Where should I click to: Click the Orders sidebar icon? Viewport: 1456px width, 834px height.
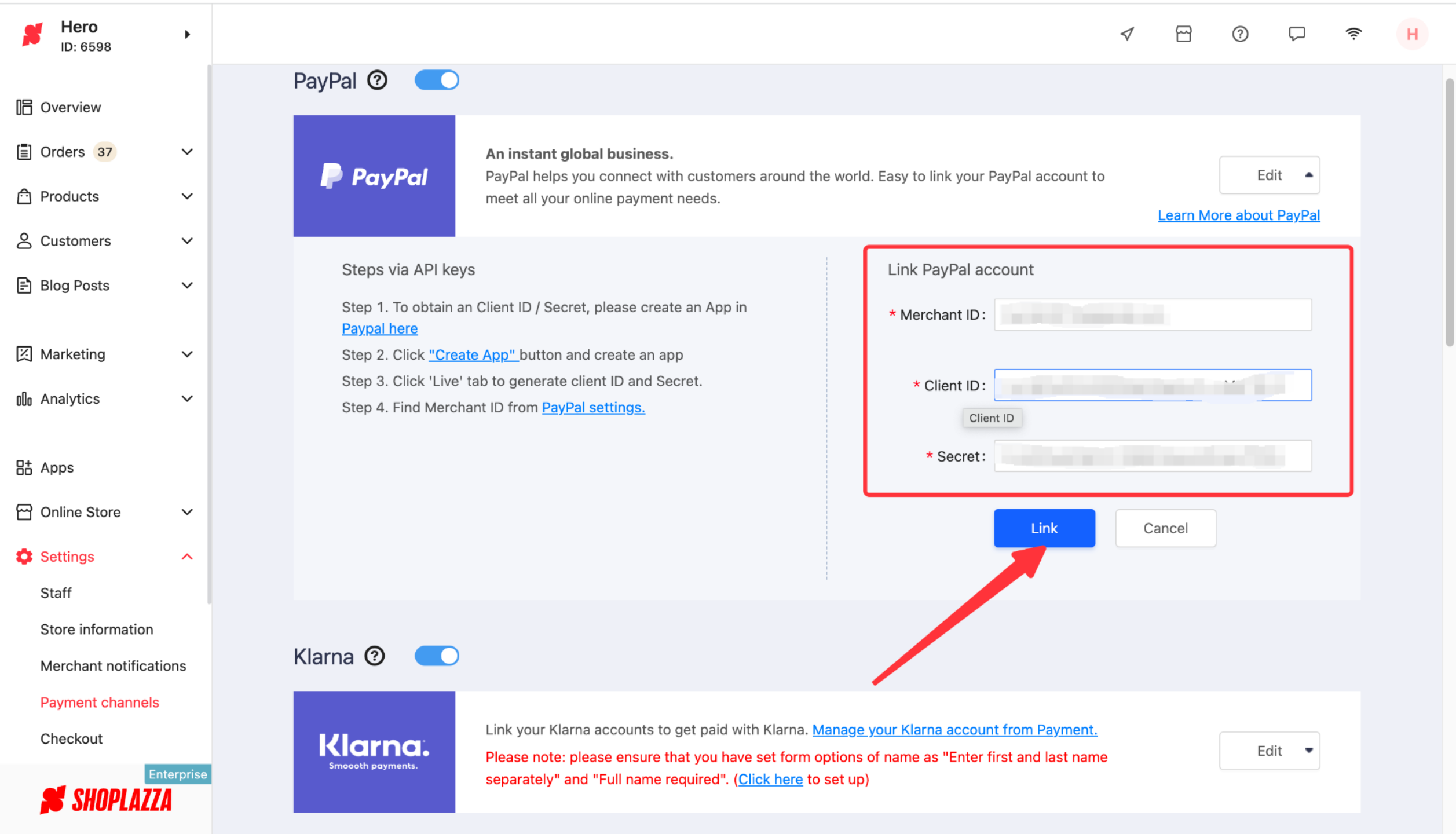point(24,152)
